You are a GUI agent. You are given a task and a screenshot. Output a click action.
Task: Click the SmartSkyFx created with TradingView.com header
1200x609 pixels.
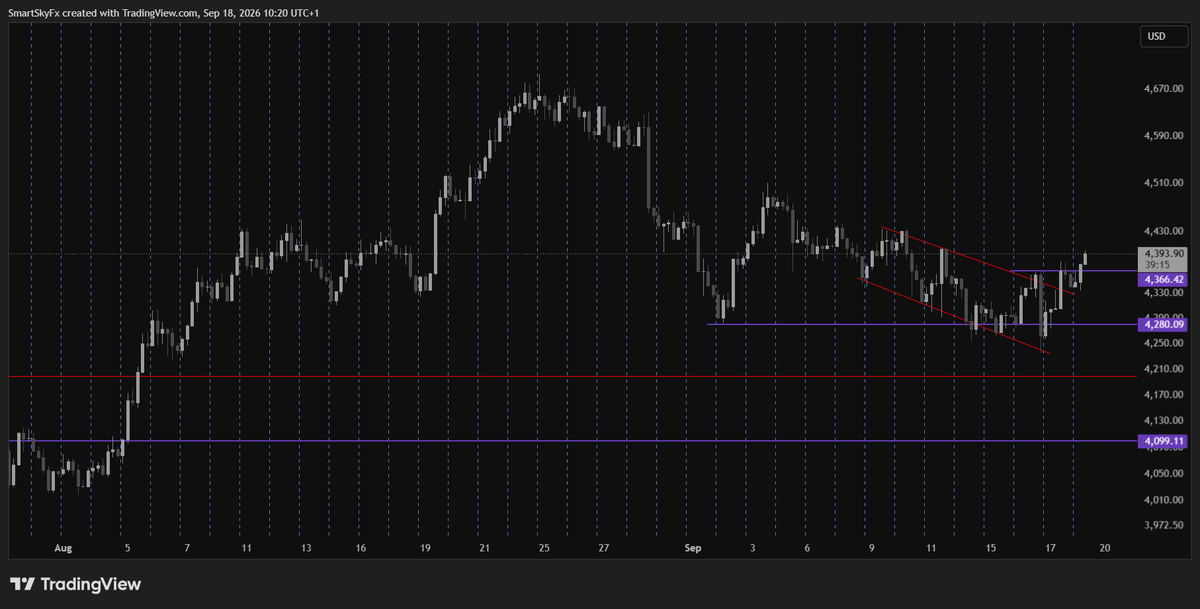pos(164,12)
